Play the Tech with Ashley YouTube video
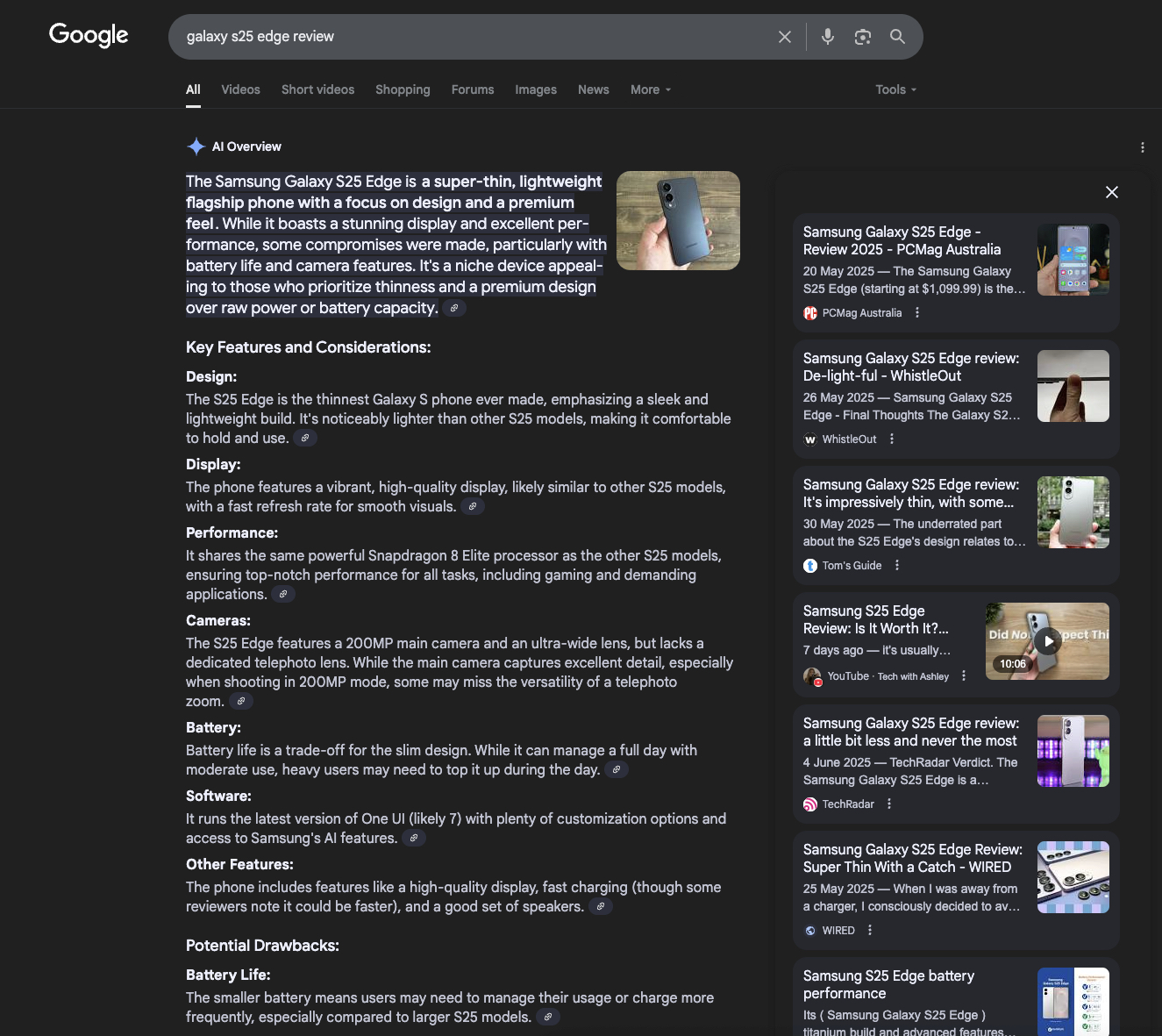This screenshot has width=1162, height=1036. coord(1047,641)
